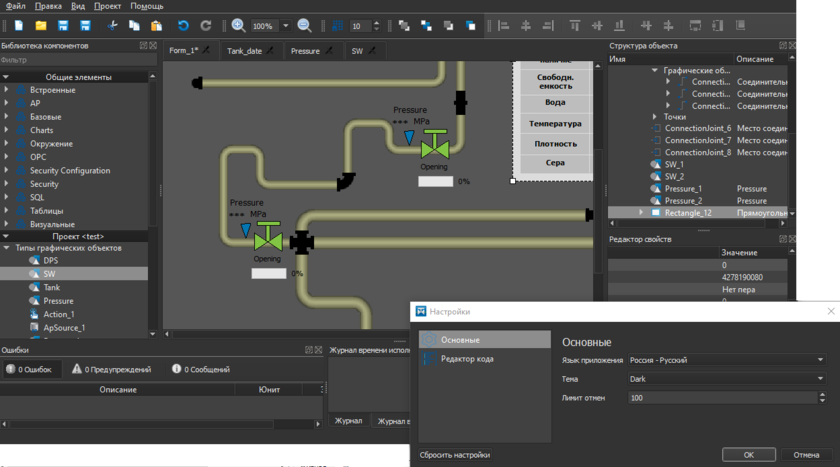Image resolution: width=840 pixels, height=467 pixels.
Task: Click the Paste clipboard icon
Action: point(157,25)
